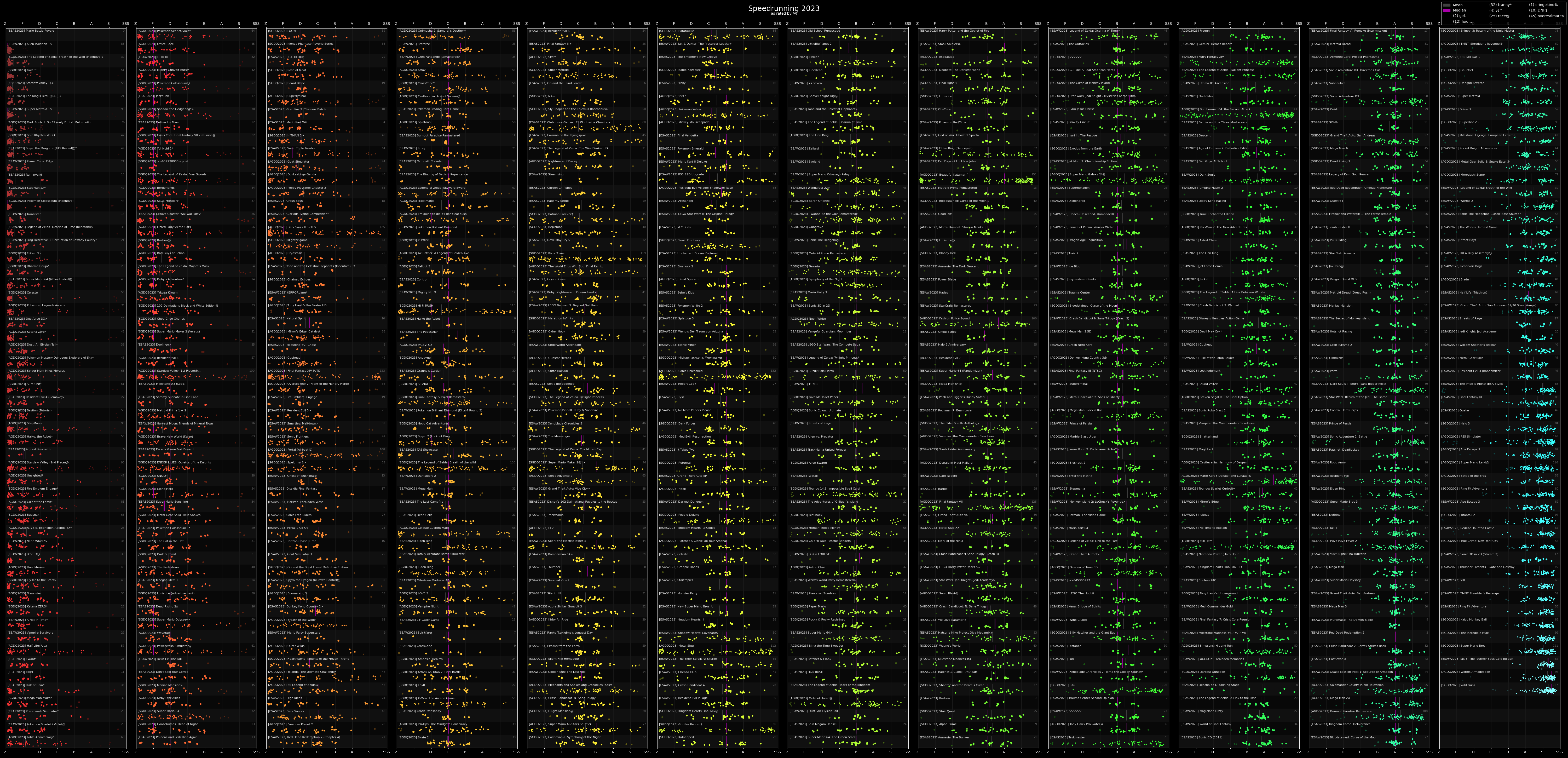Select '[ESAS2023] Final Vendetta' label

pos(679,135)
